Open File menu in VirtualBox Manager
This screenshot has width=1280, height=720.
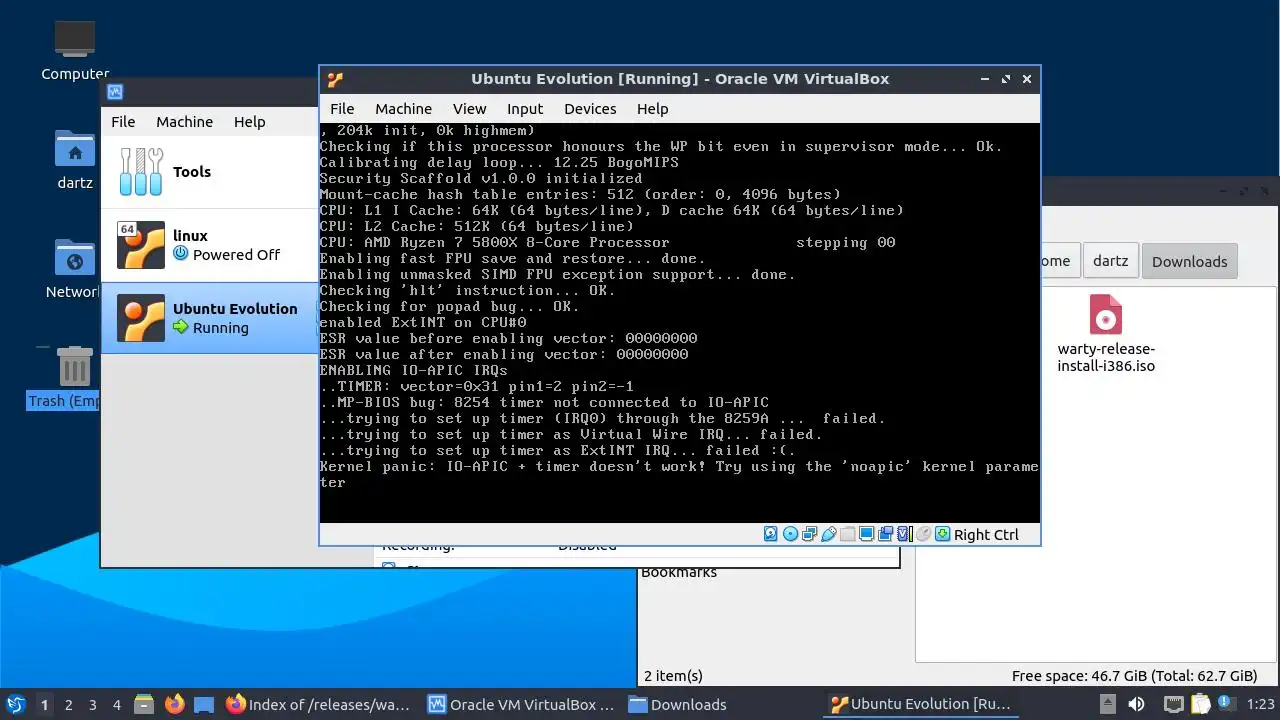coord(123,122)
